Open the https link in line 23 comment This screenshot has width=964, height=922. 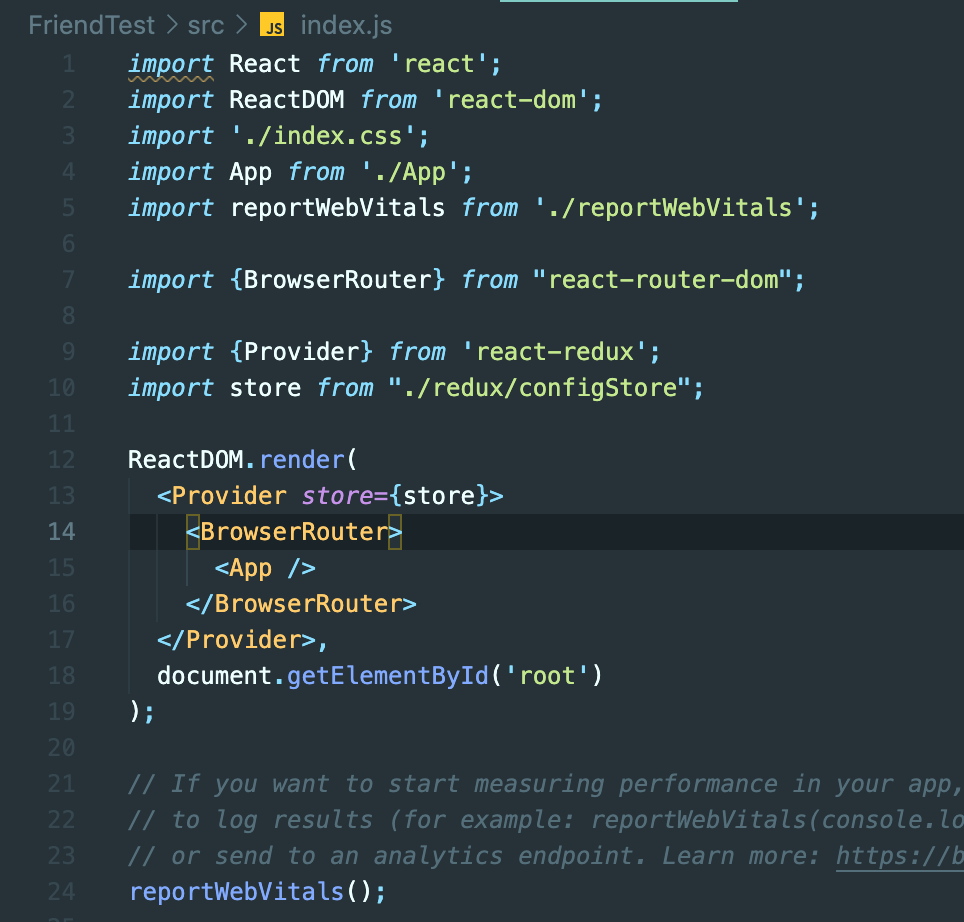(900, 856)
